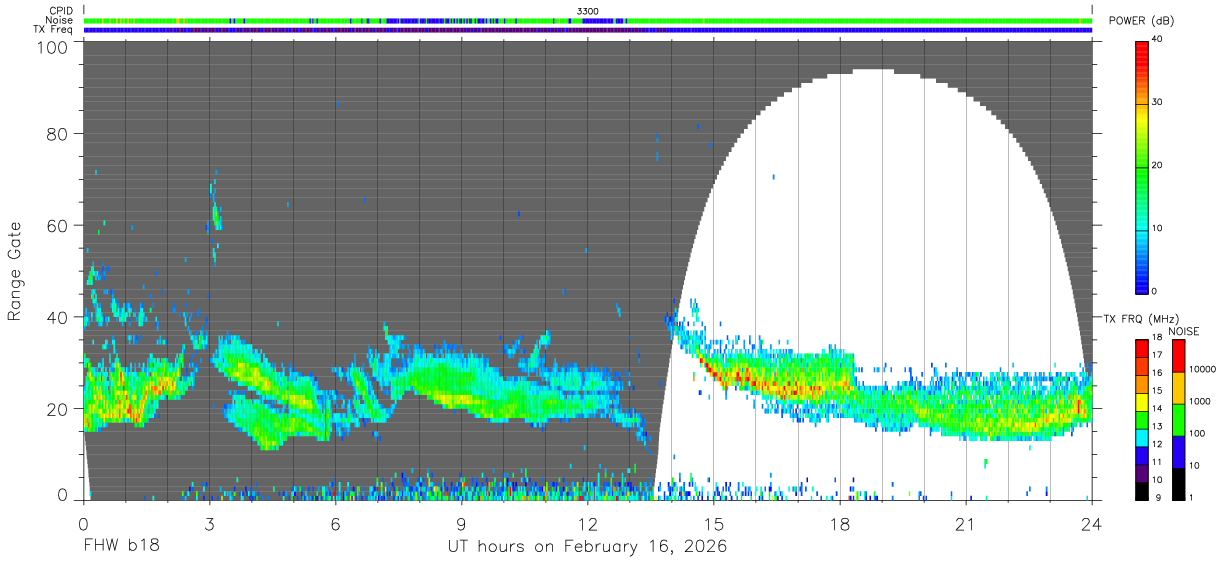Click the purple swatch in TX FRQ legend

(1142, 473)
